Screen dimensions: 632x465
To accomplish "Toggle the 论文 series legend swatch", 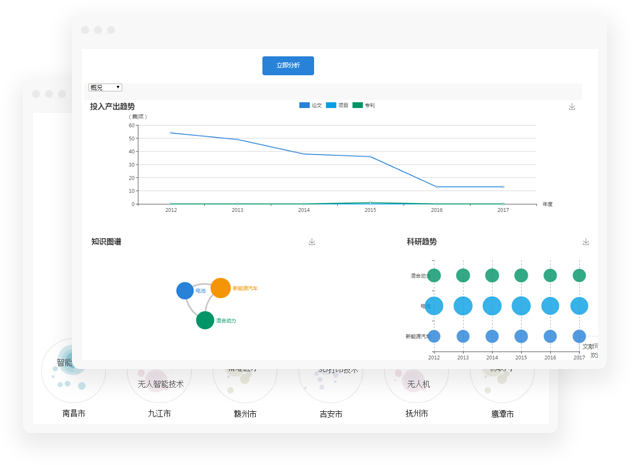I will (304, 105).
